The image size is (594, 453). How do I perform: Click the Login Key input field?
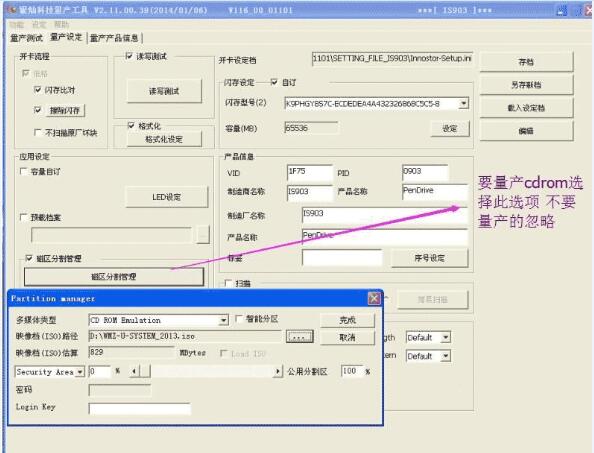139,409
